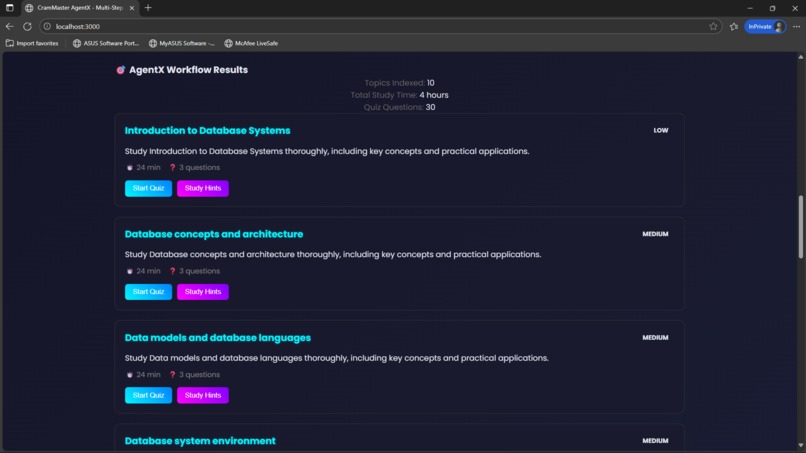
Task: Click question mark icon in Data models card
Action: tap(173, 375)
